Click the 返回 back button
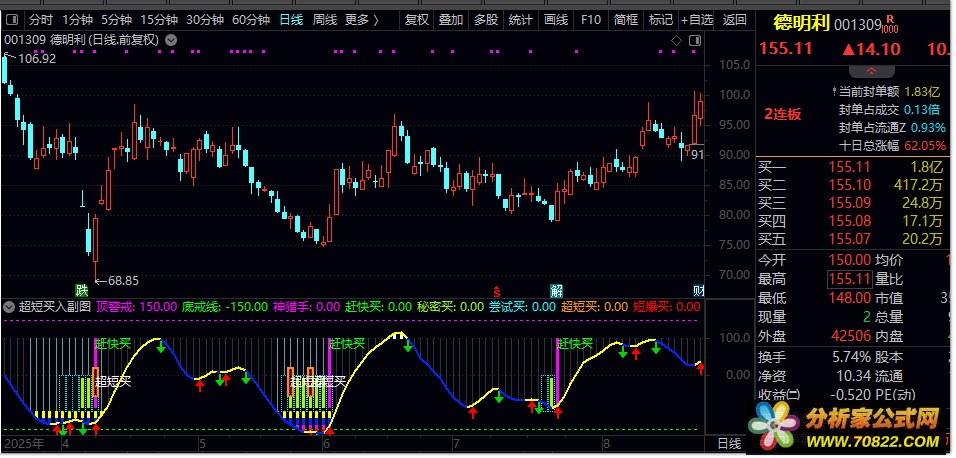The image size is (956, 458). (734, 19)
